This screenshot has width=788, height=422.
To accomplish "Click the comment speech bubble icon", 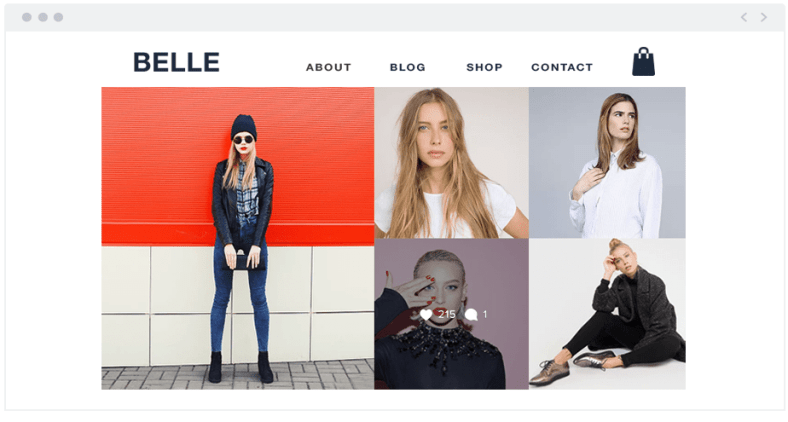I will (471, 314).
